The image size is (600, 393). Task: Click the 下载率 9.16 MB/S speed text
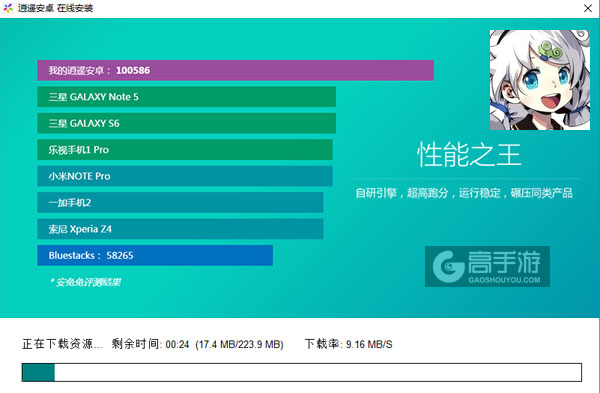[x=349, y=344]
